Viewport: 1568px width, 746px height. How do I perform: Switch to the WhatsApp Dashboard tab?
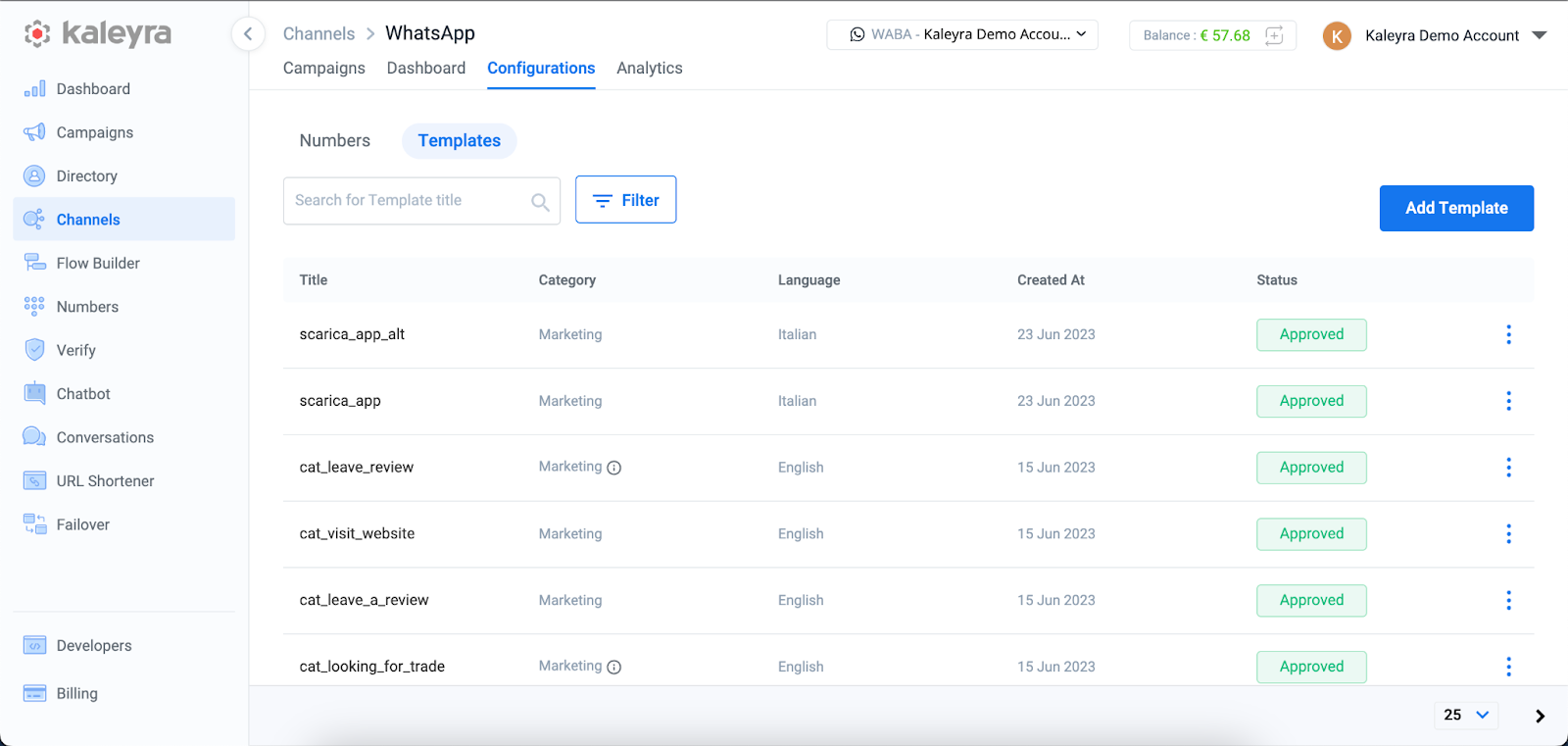tap(426, 68)
